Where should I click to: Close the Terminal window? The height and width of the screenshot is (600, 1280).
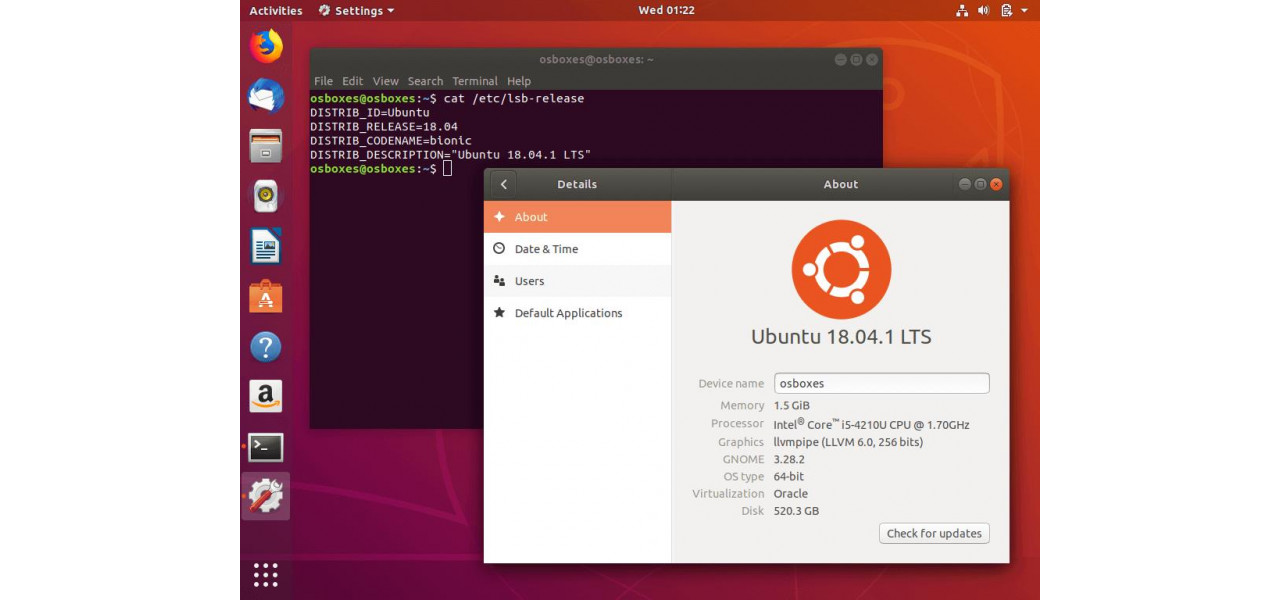point(871,60)
